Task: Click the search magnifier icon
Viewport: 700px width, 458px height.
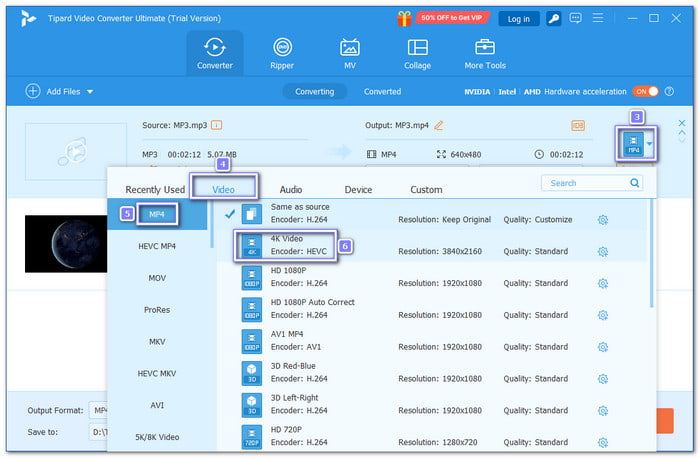Action: (634, 183)
